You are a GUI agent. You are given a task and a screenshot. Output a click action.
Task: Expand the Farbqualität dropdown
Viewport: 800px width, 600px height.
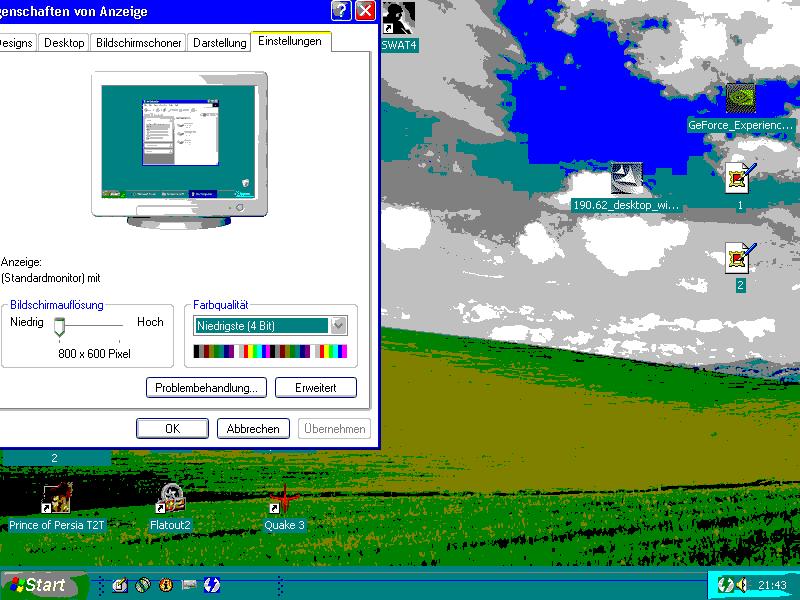[x=338, y=325]
